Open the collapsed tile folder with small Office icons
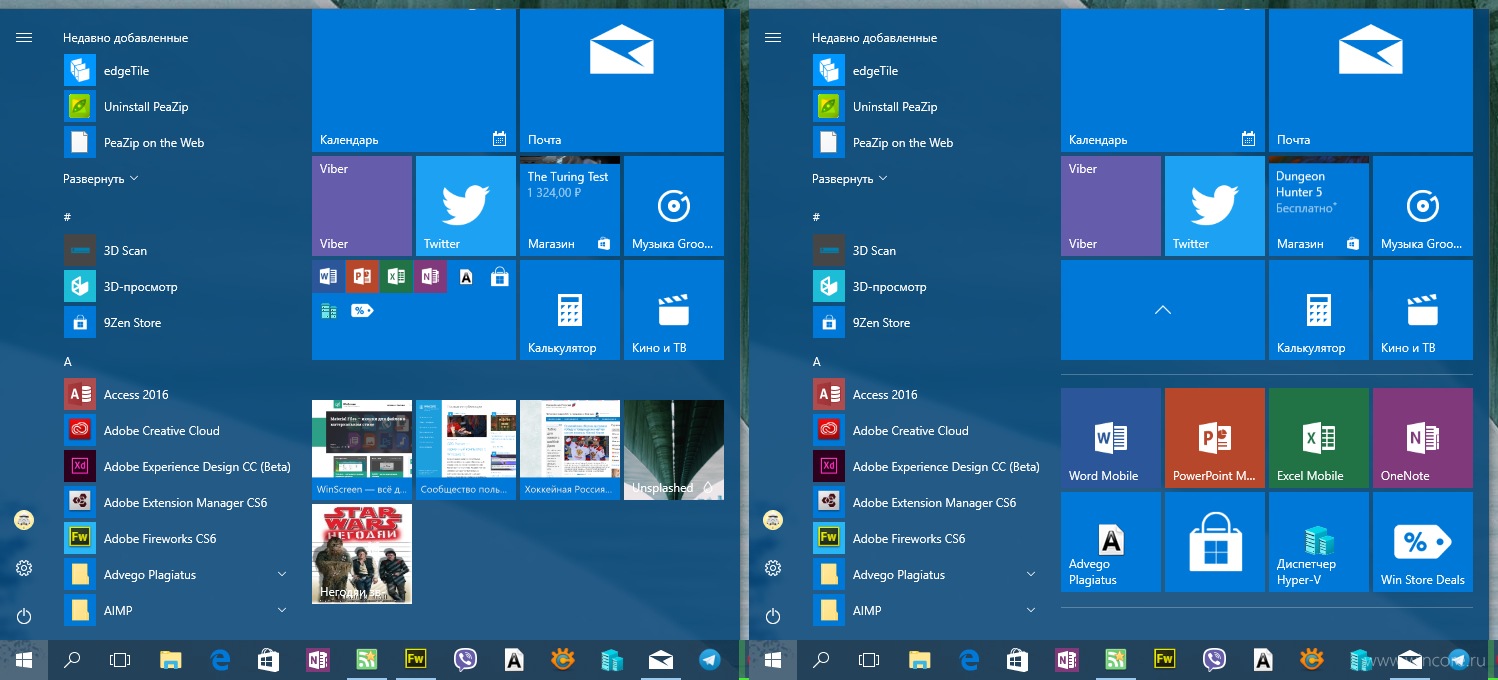 click(x=414, y=310)
